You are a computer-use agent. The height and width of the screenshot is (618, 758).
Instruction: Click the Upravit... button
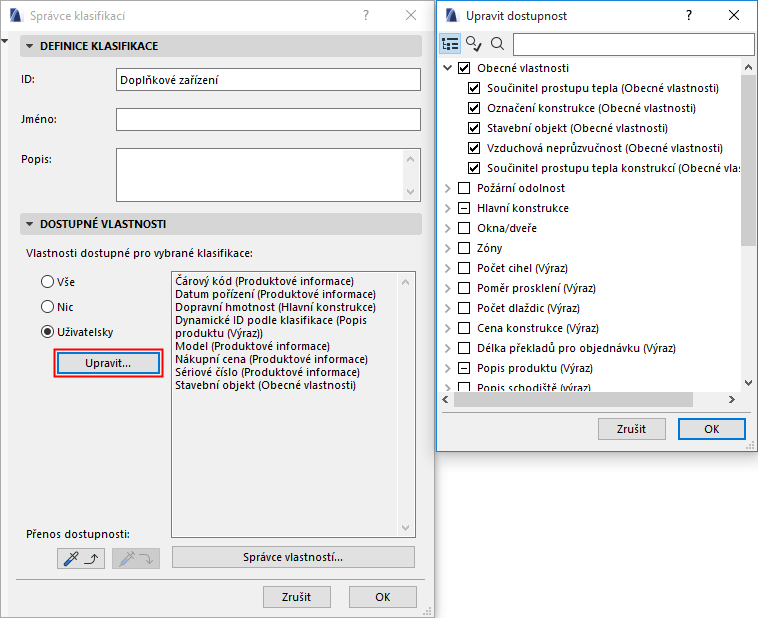click(108, 363)
